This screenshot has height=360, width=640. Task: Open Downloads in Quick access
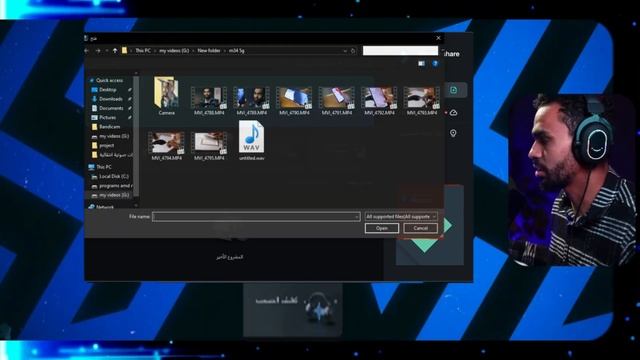pyautogui.click(x=111, y=99)
